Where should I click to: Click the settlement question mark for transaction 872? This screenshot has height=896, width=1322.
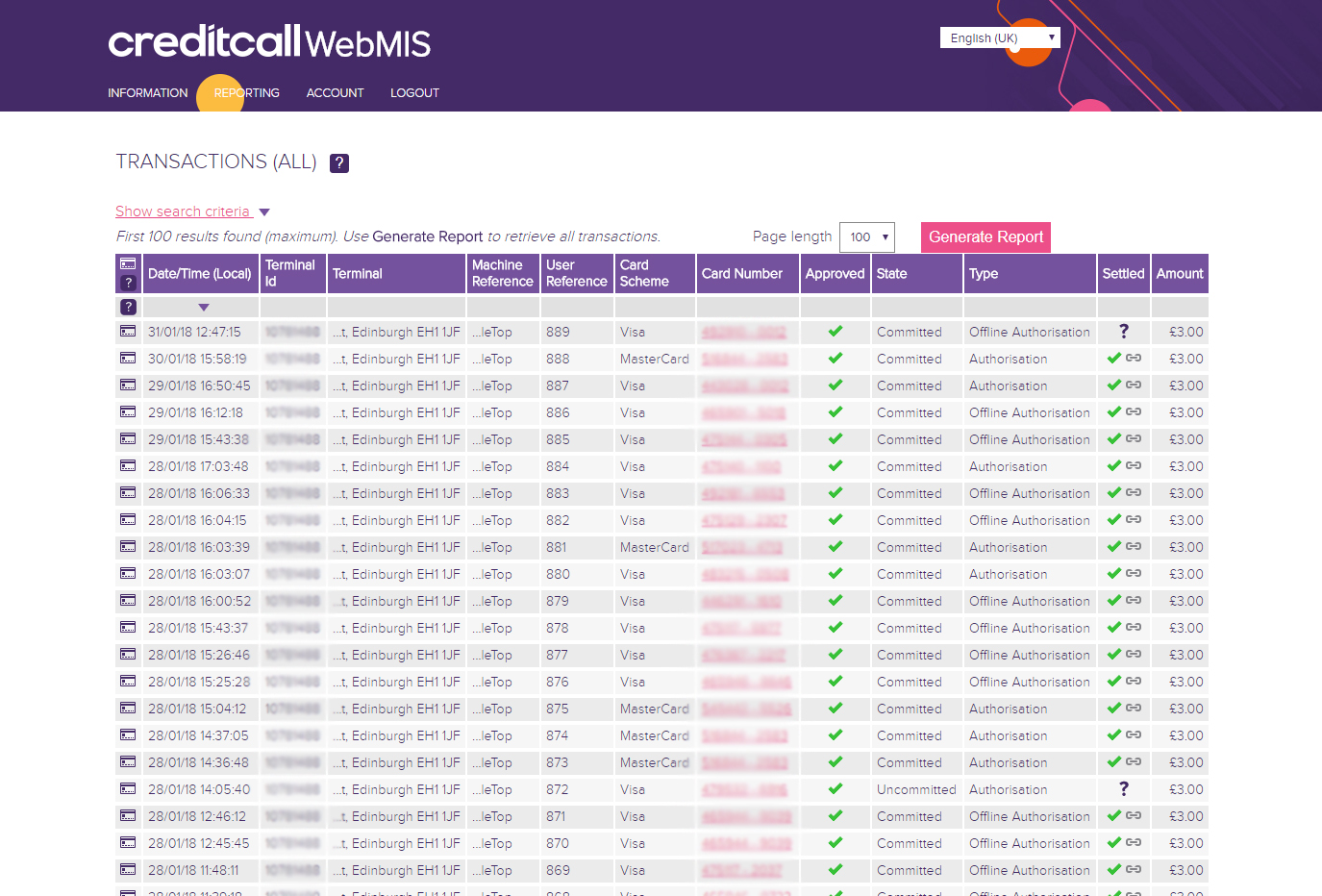(x=1123, y=789)
